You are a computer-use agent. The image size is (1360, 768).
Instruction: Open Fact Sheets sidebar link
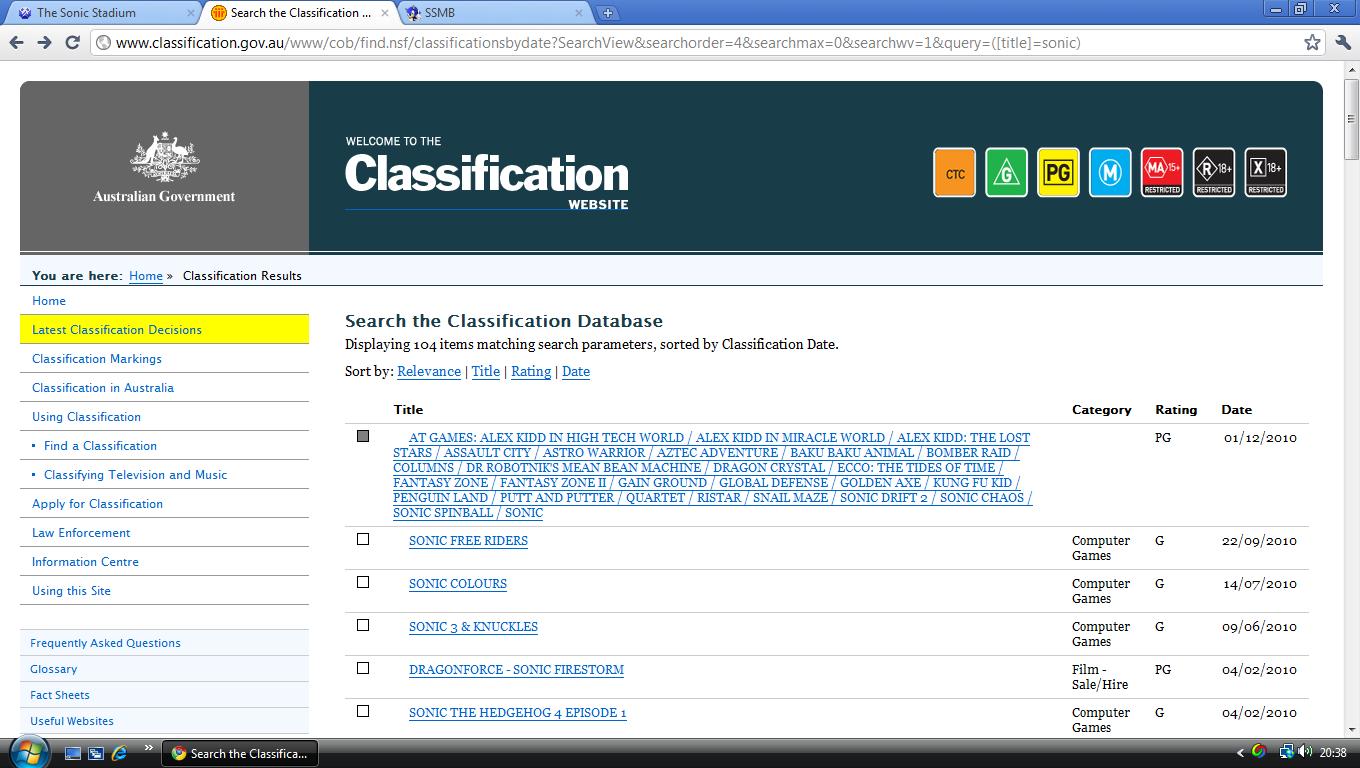(60, 695)
